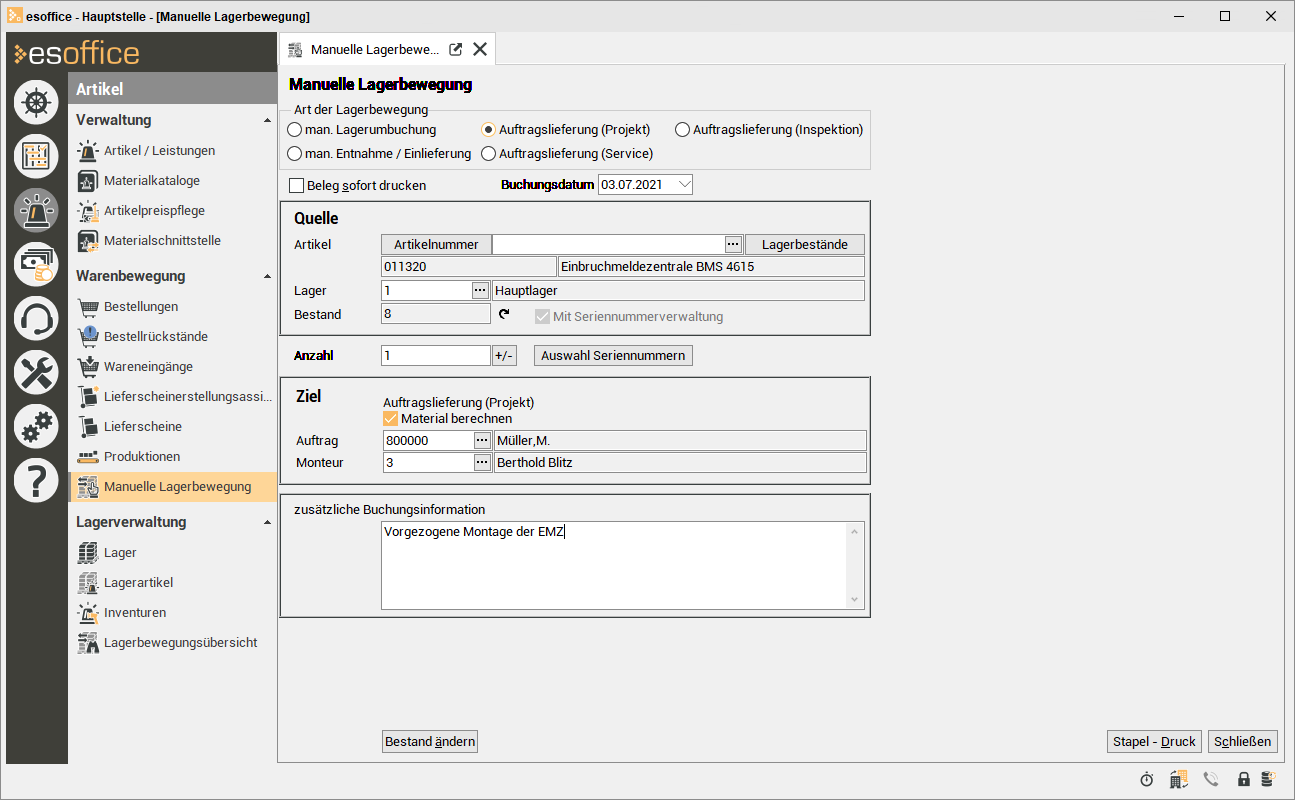Open Lager lookup ellipsis button
Screen dimensions: 1295x800
(x=480, y=290)
